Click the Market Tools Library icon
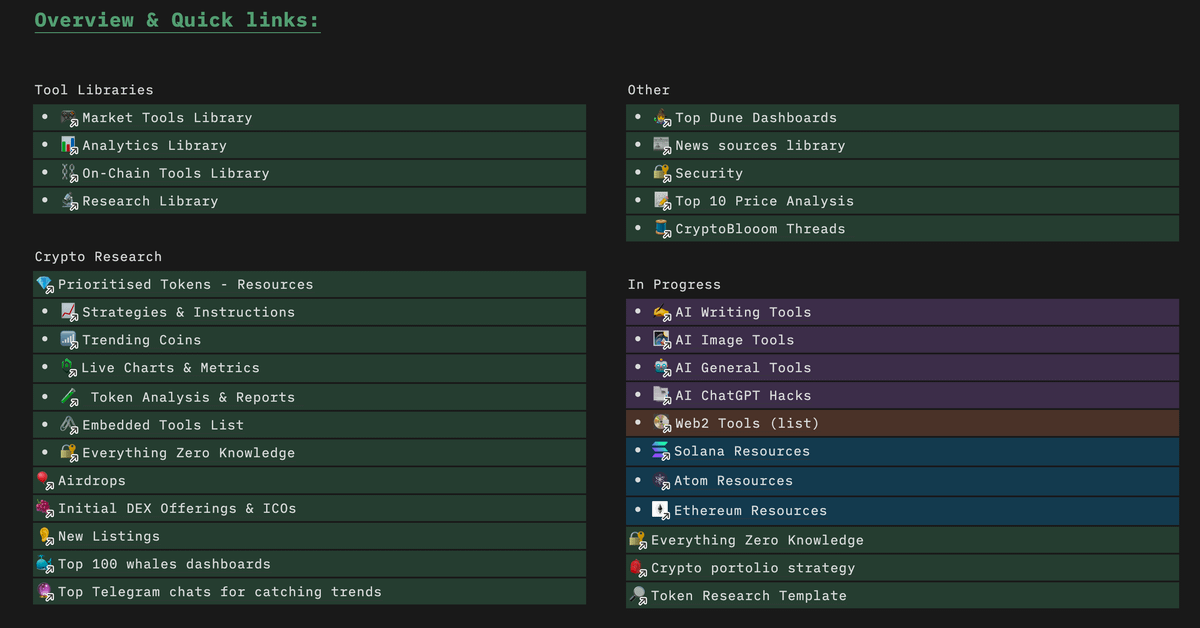 [x=69, y=118]
